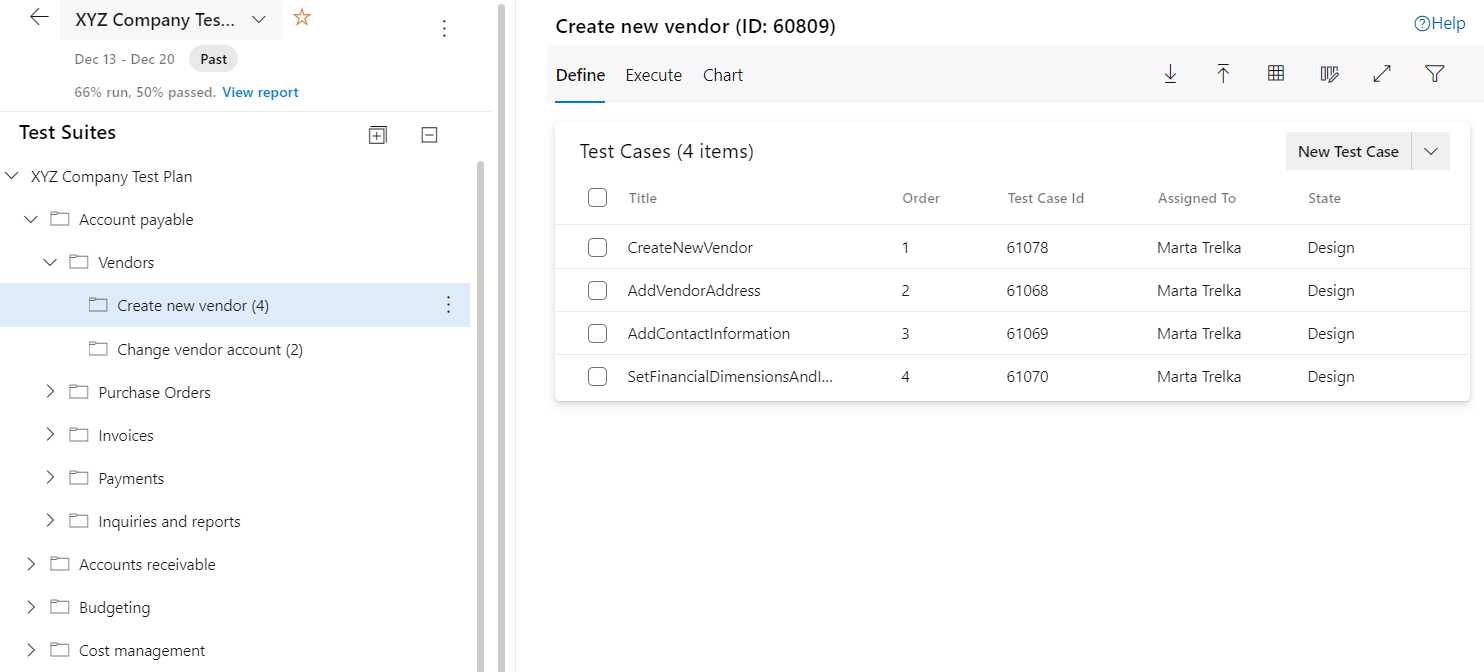Open the AddContactInformation test case title

709,334
